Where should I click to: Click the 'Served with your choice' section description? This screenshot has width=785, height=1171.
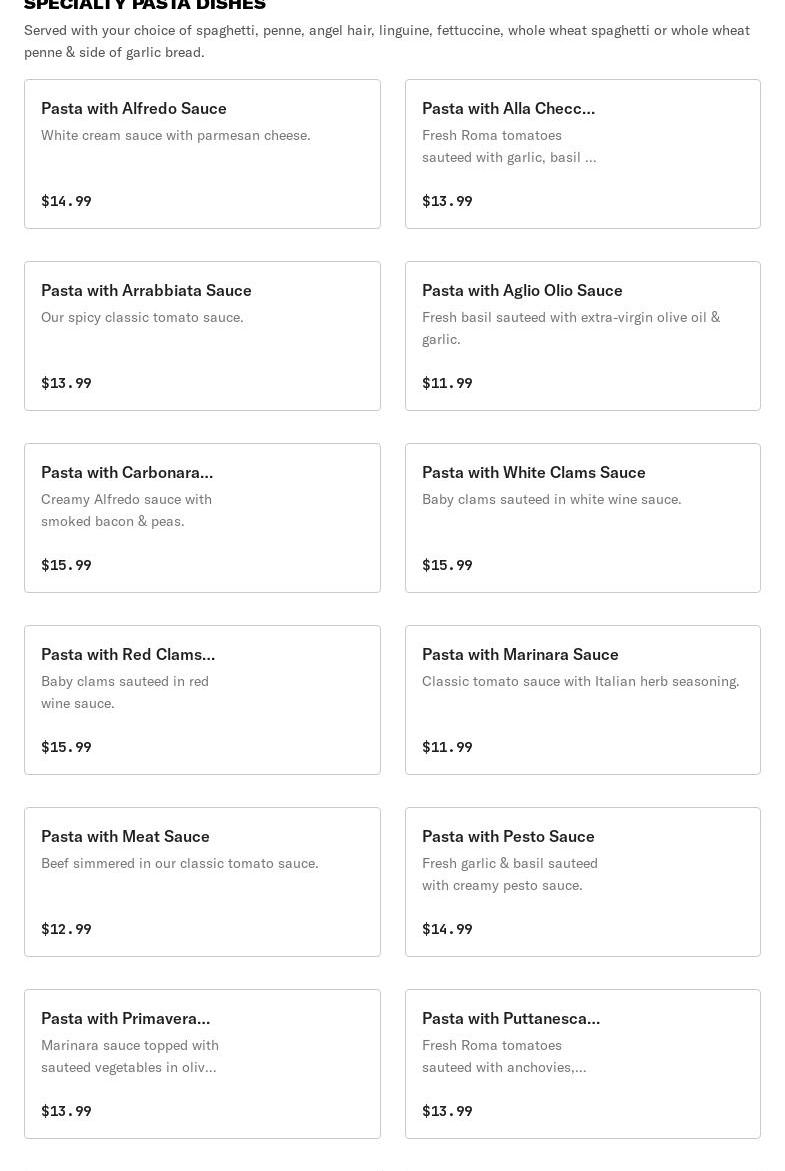coord(387,41)
